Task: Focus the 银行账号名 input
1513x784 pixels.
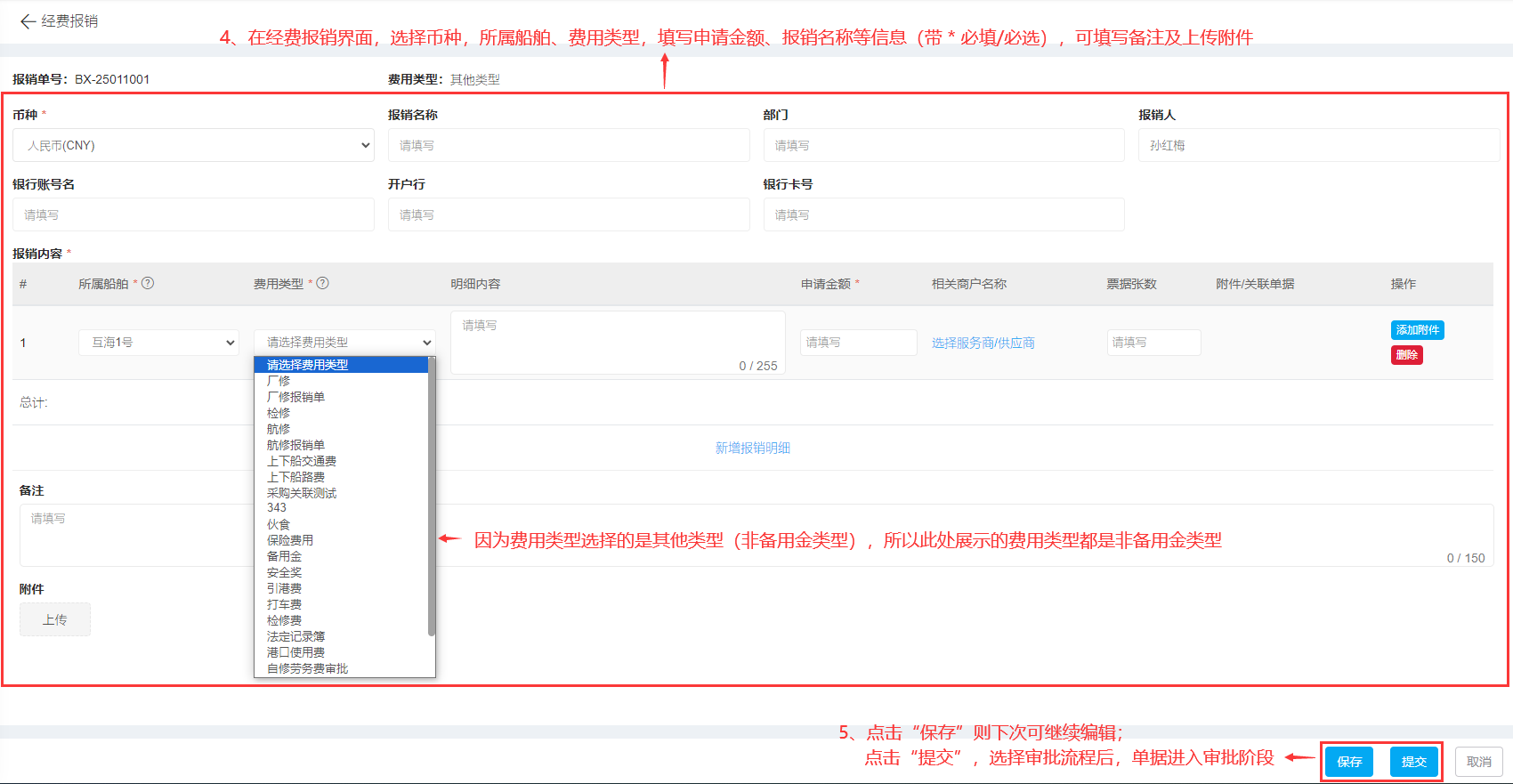Action: [x=193, y=214]
